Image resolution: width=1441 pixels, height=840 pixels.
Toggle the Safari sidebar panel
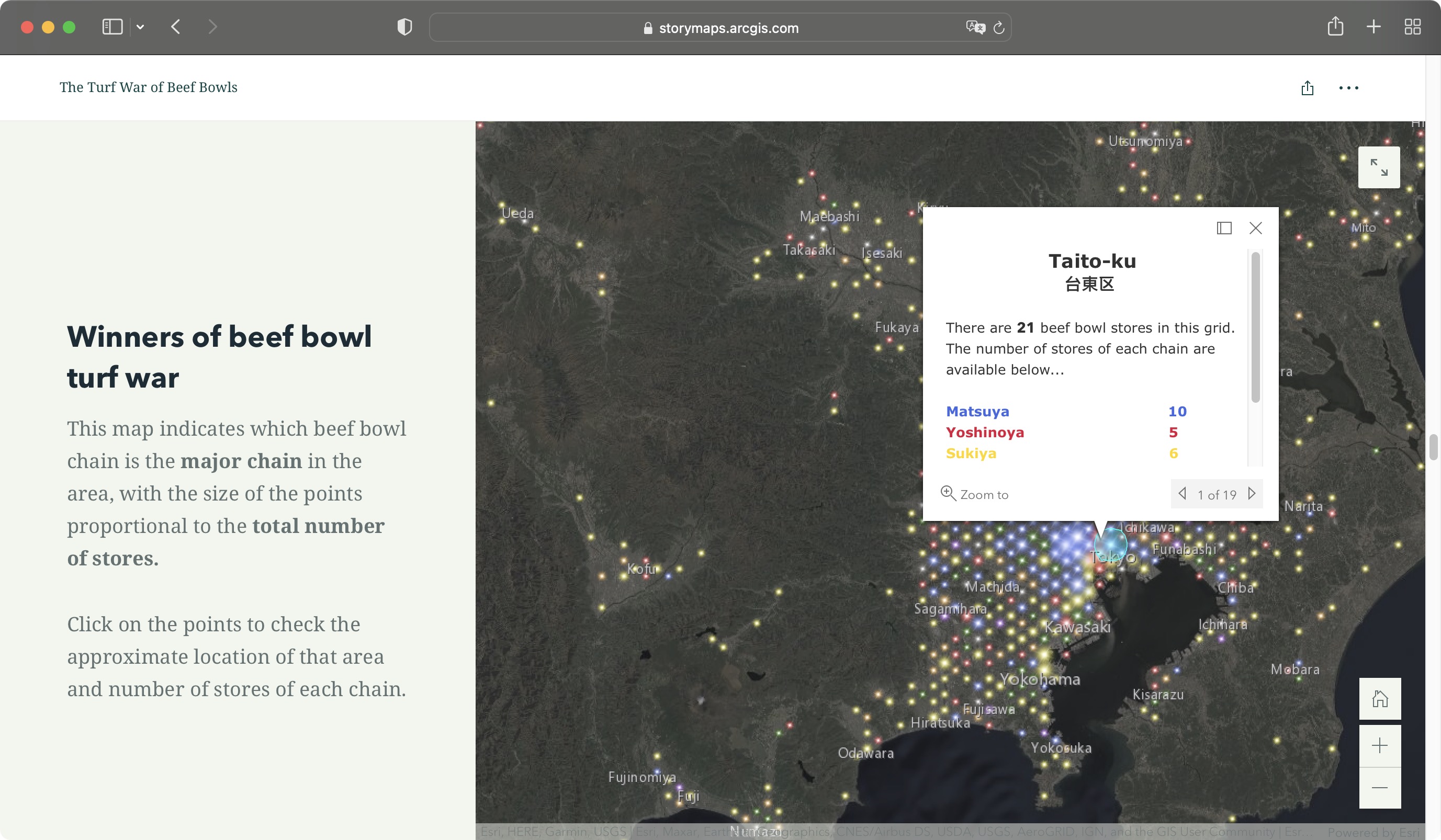(112, 27)
